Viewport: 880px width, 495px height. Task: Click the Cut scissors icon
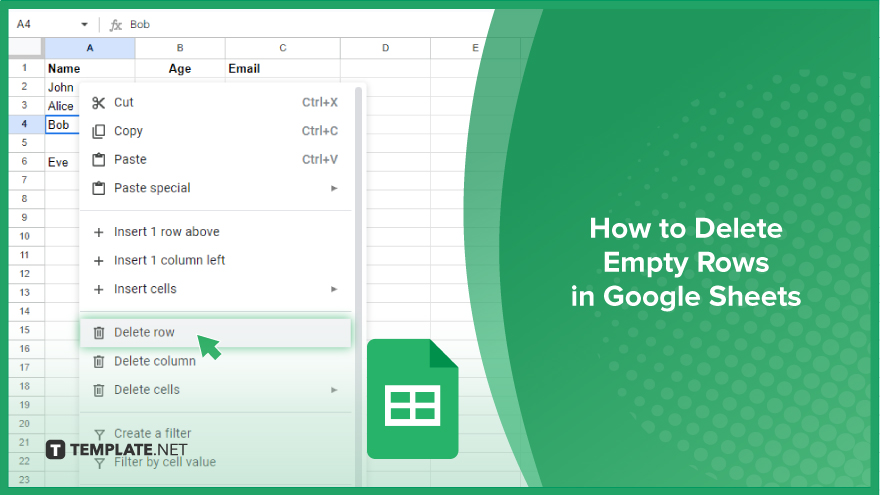99,103
